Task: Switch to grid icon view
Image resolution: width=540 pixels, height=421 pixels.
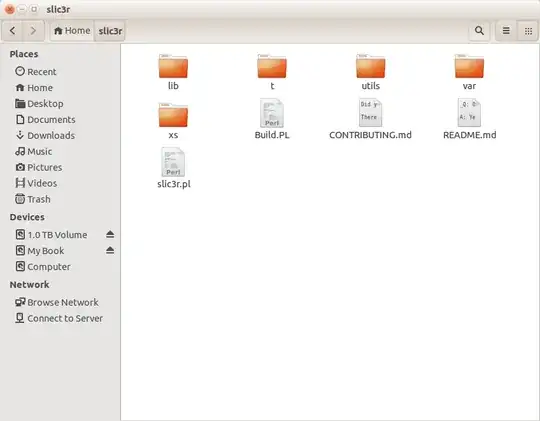Action: click(528, 31)
